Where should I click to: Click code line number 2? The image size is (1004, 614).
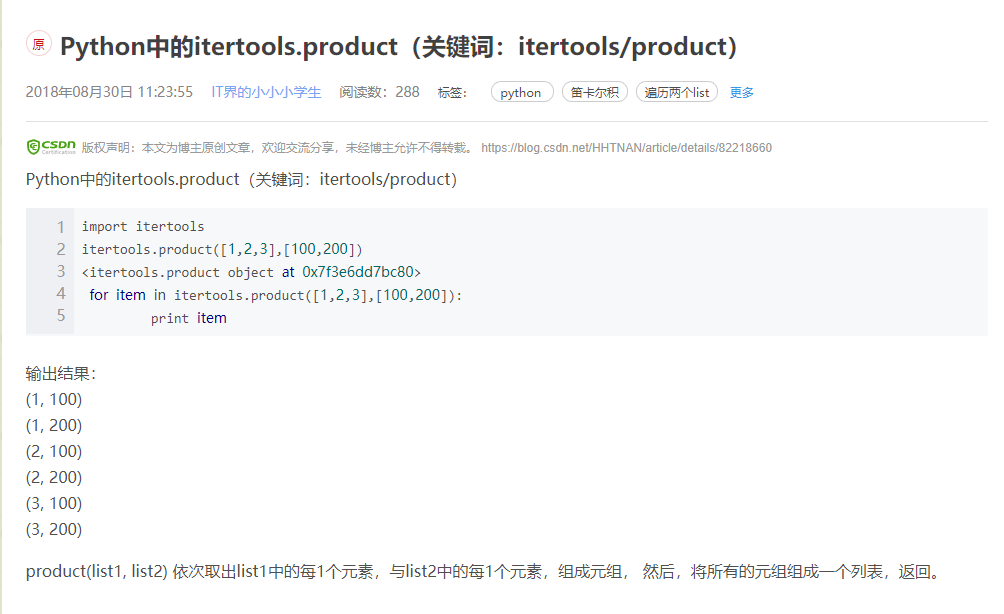click(61, 249)
